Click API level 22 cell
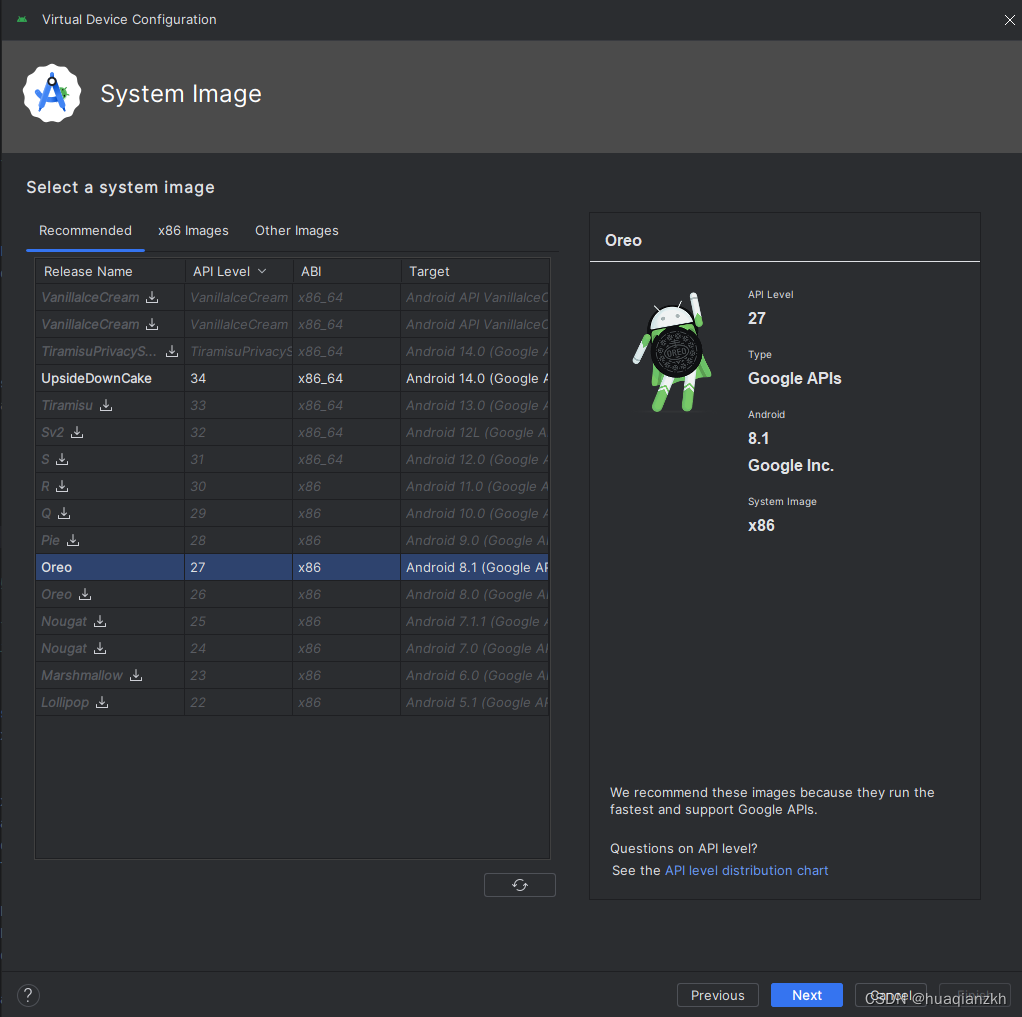This screenshot has width=1022, height=1017. [239, 703]
